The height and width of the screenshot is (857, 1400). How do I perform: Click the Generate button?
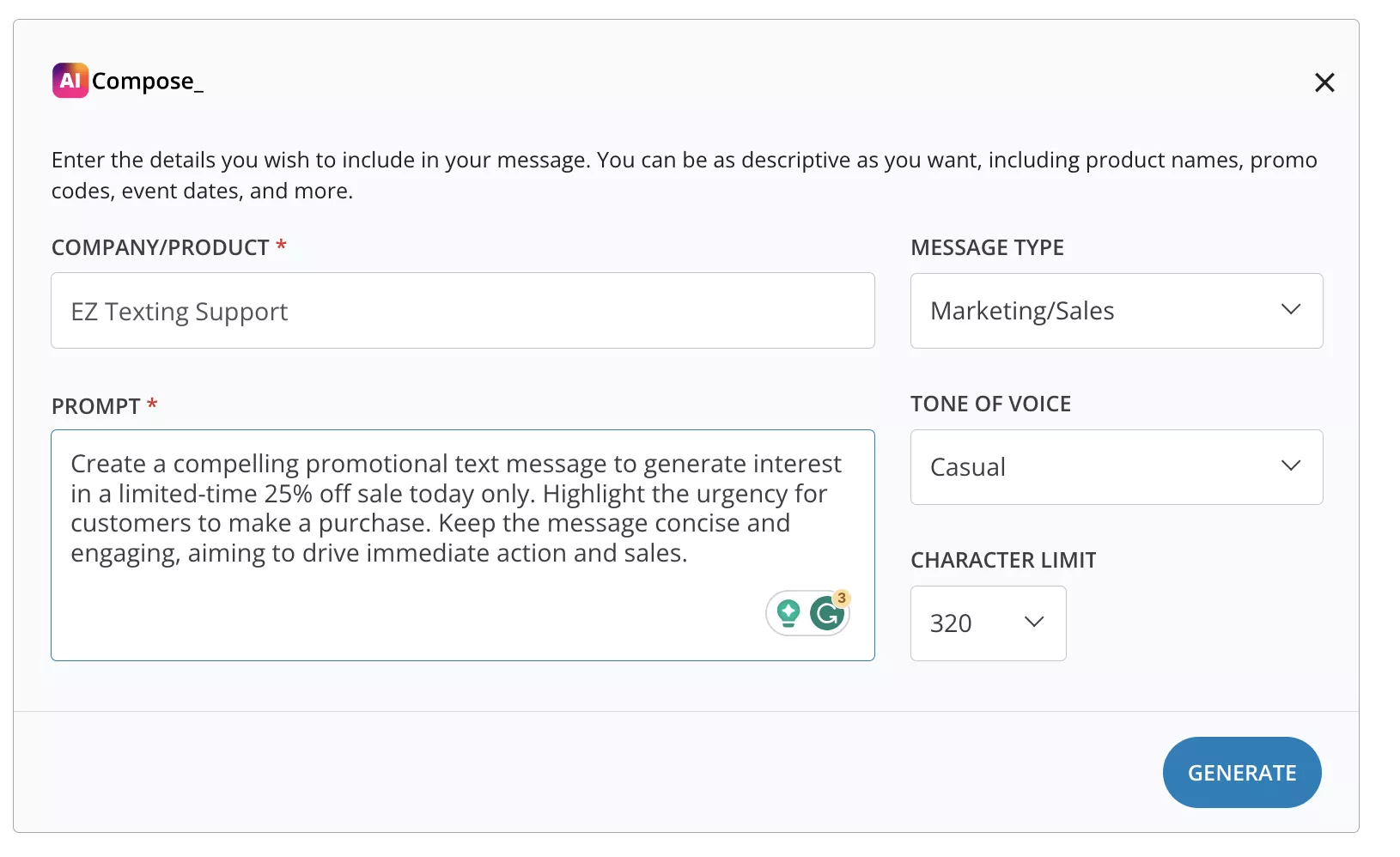click(1242, 773)
